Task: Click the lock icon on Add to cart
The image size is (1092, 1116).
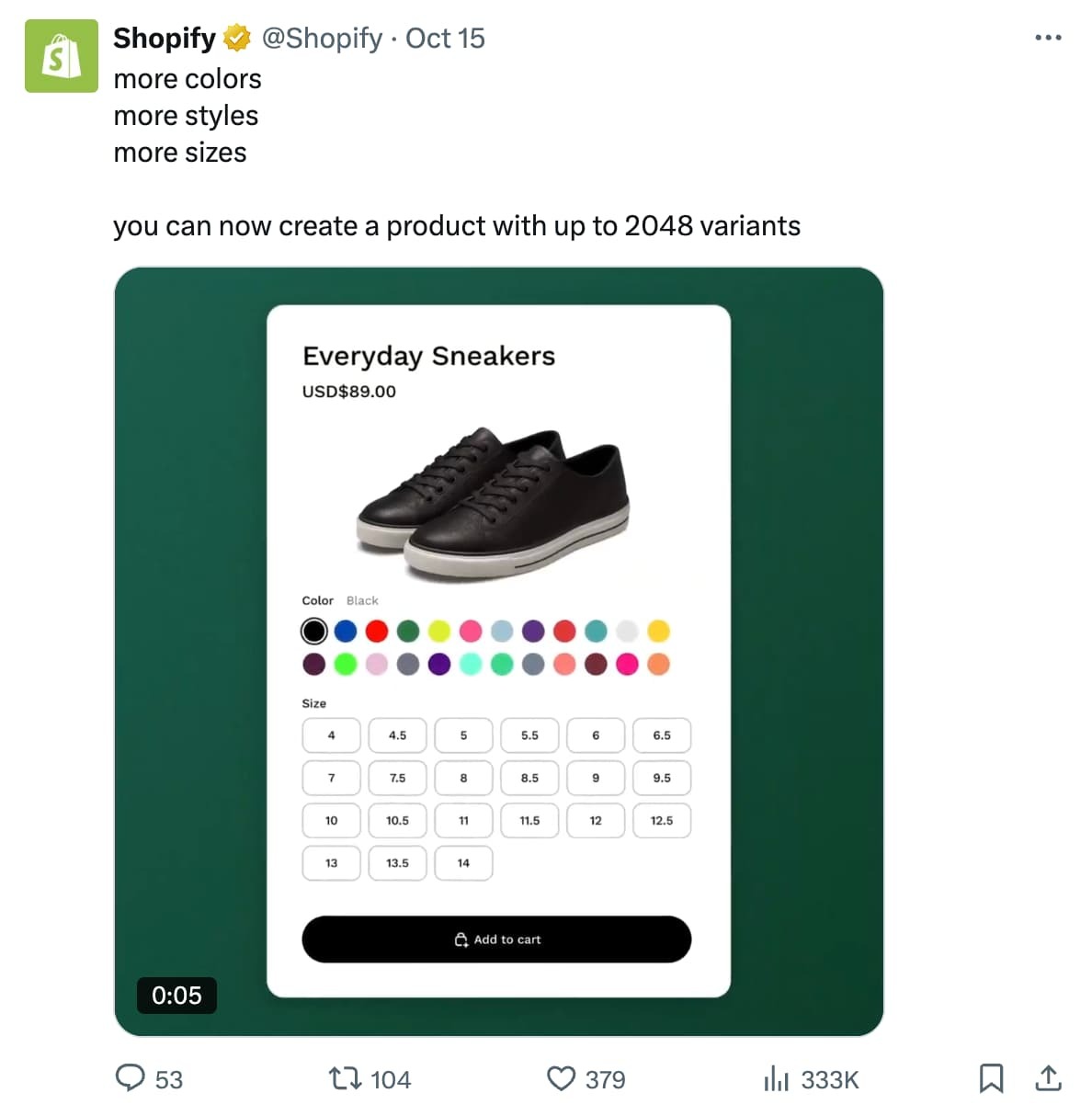Action: tap(461, 939)
